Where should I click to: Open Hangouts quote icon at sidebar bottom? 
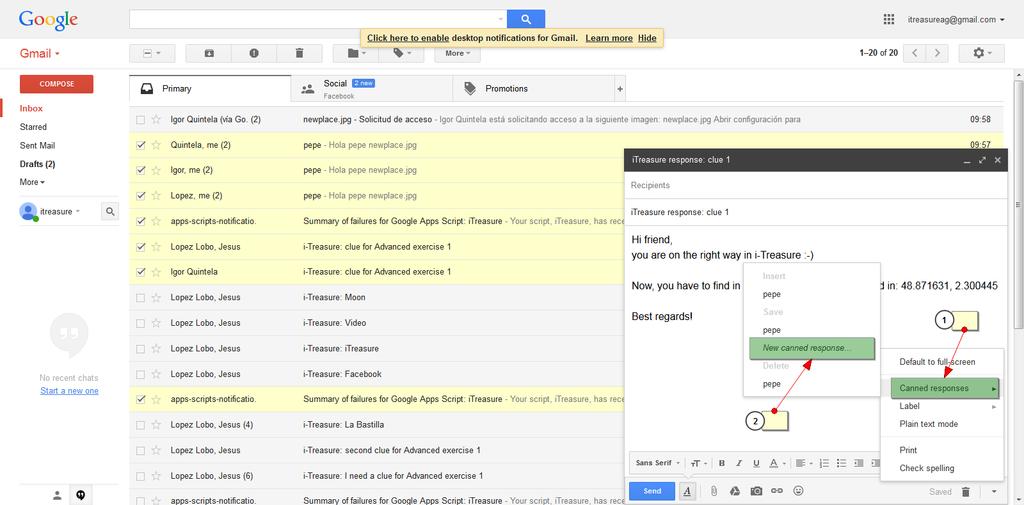pos(81,495)
